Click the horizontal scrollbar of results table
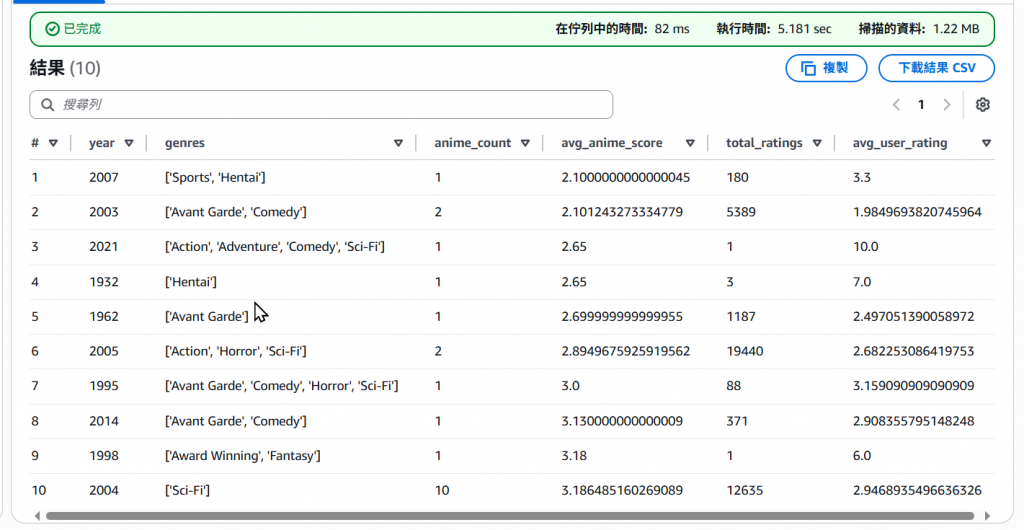The image size is (1024, 530). click(509, 516)
